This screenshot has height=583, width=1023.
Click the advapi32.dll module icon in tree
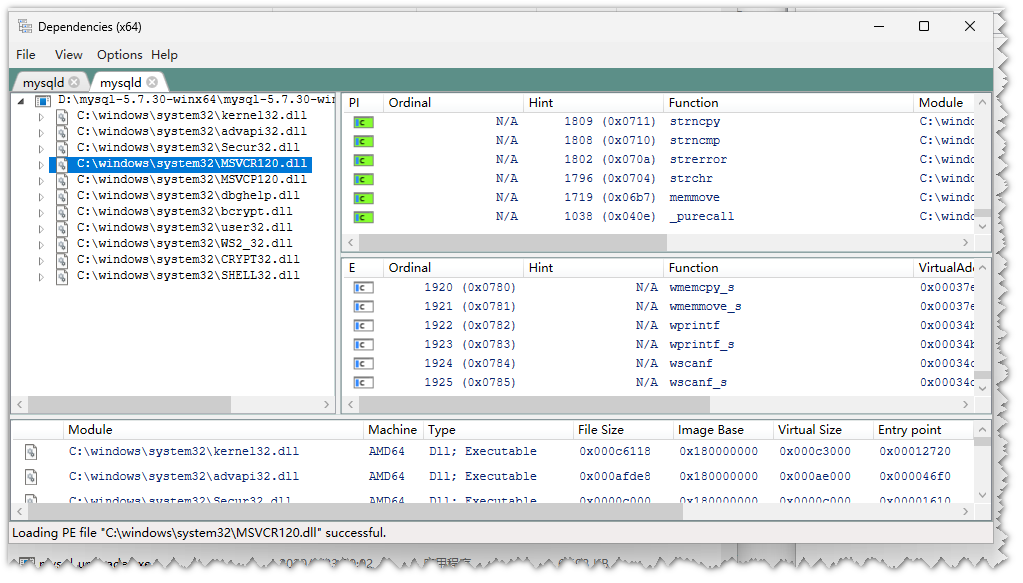[x=62, y=132]
